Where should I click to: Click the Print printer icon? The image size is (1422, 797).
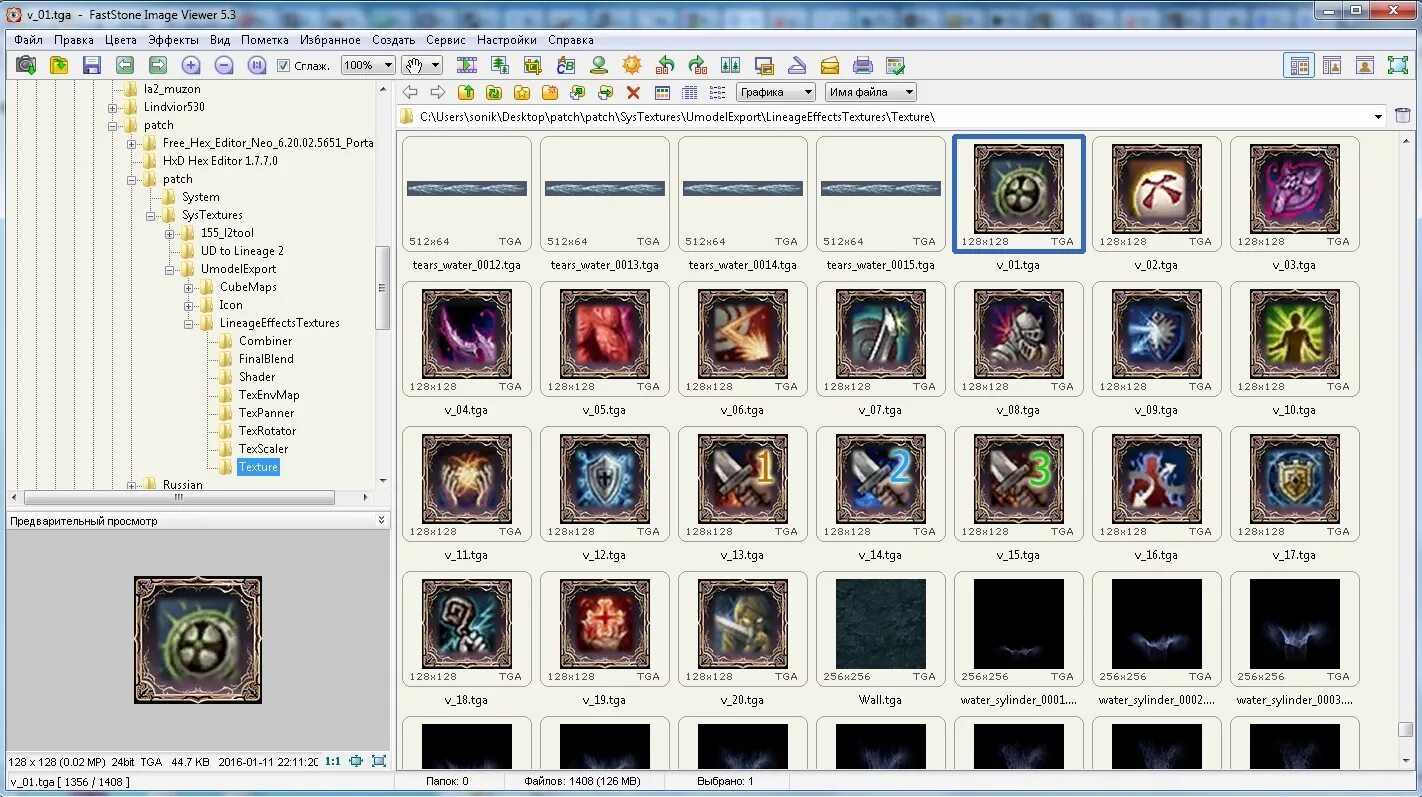pos(863,65)
